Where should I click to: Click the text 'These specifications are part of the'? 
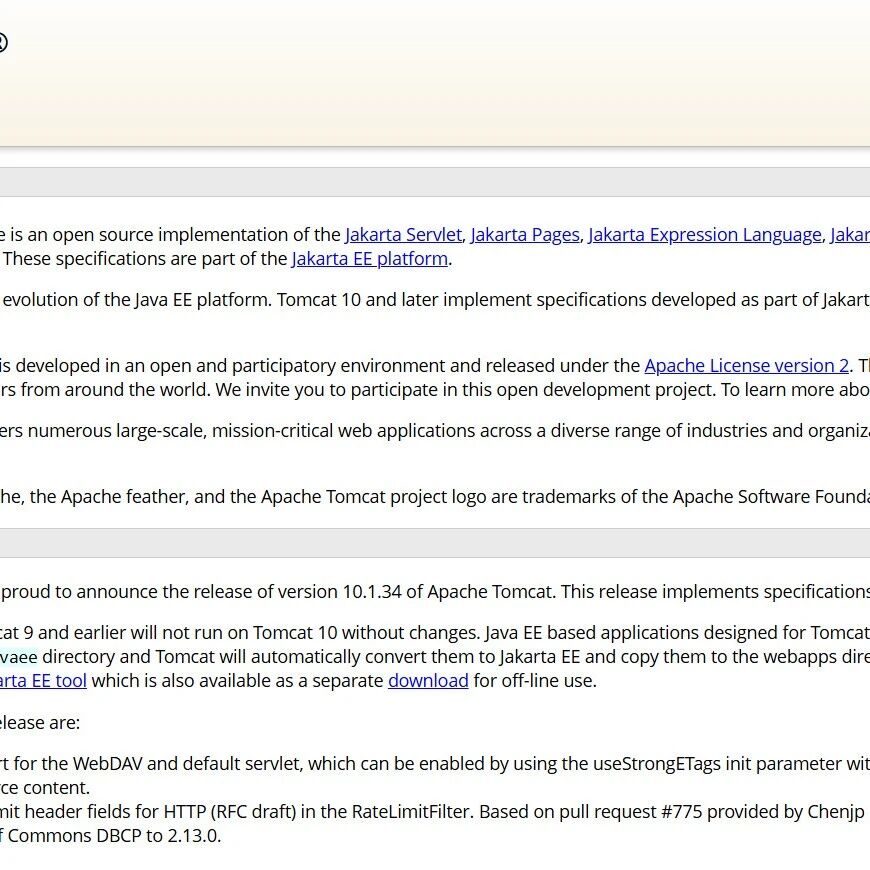[x=145, y=259]
